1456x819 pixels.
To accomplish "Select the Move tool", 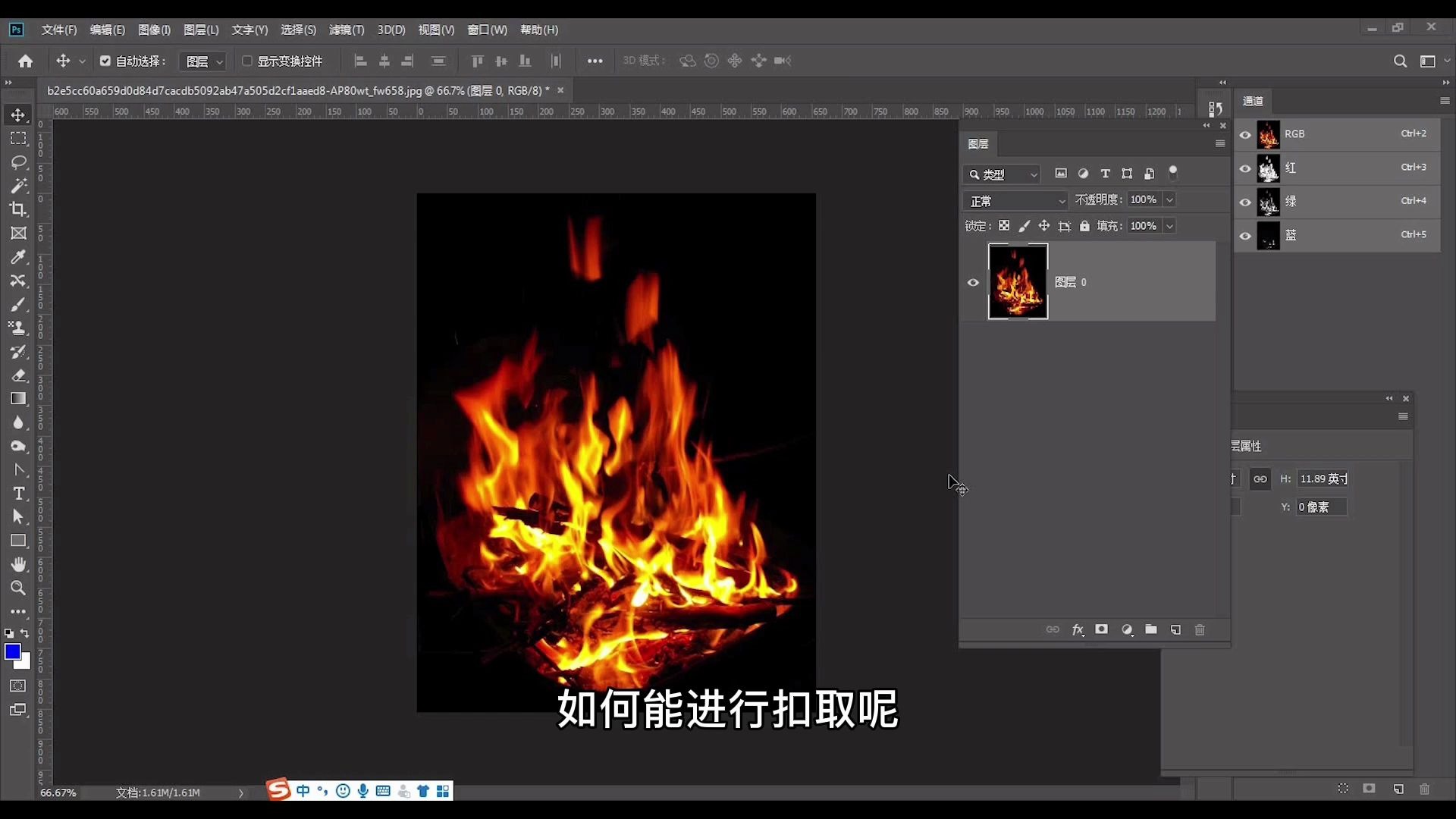I will pos(18,115).
